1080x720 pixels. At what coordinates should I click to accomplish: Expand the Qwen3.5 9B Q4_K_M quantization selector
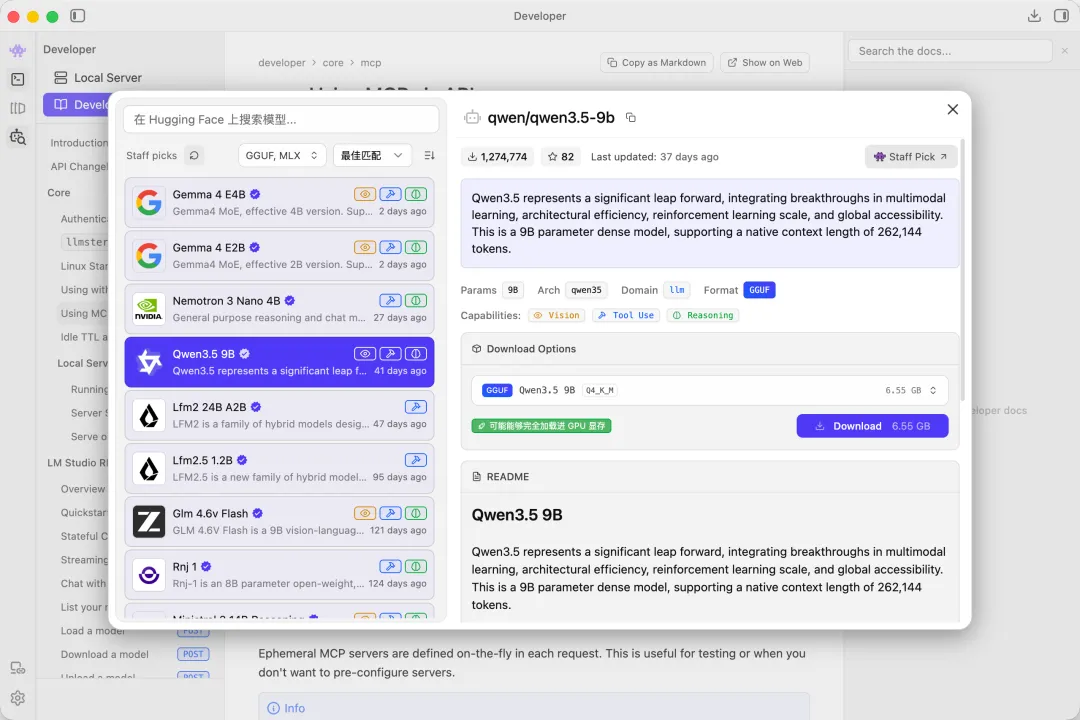click(x=709, y=390)
